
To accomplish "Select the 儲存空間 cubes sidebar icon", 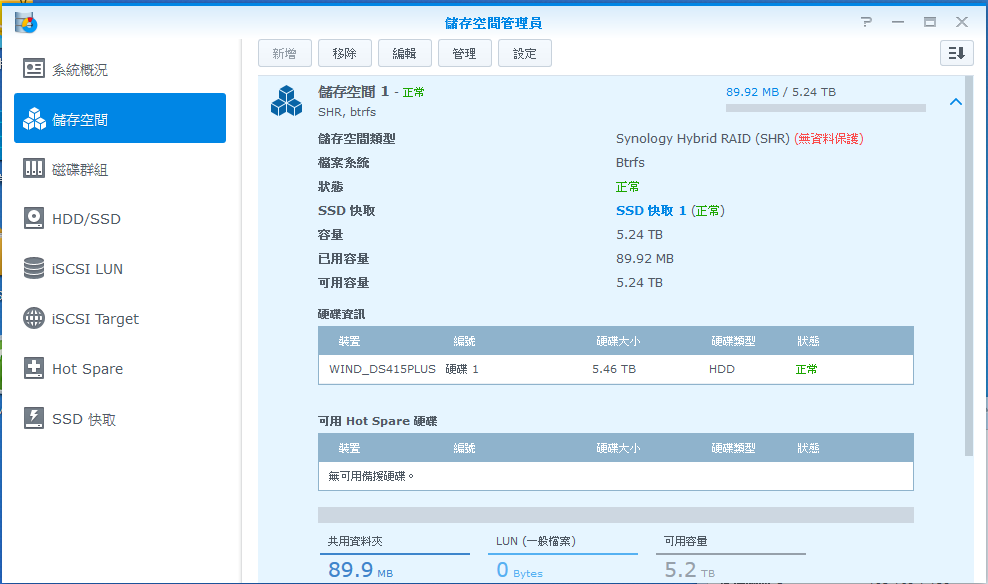I will tap(34, 118).
